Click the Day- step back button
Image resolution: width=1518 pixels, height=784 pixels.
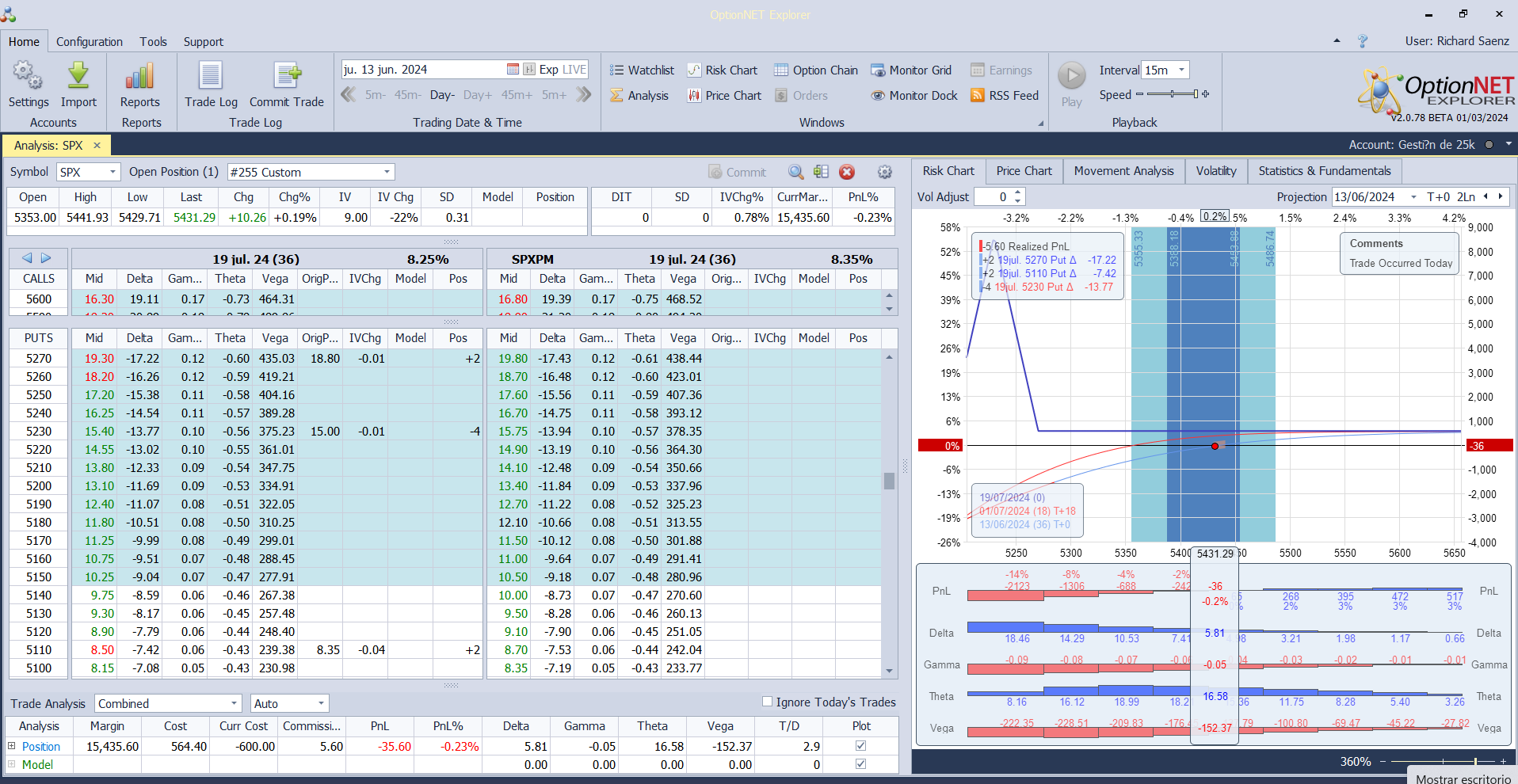(x=442, y=95)
